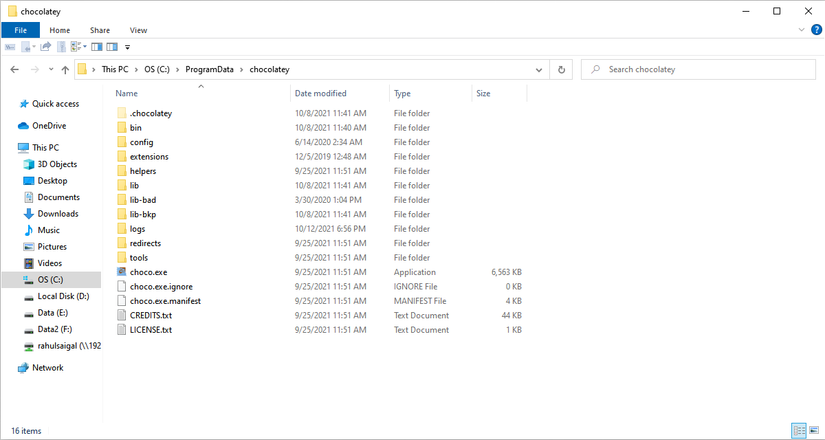This screenshot has height=440, width=825.
Task: Open the File menu
Action: (x=20, y=31)
